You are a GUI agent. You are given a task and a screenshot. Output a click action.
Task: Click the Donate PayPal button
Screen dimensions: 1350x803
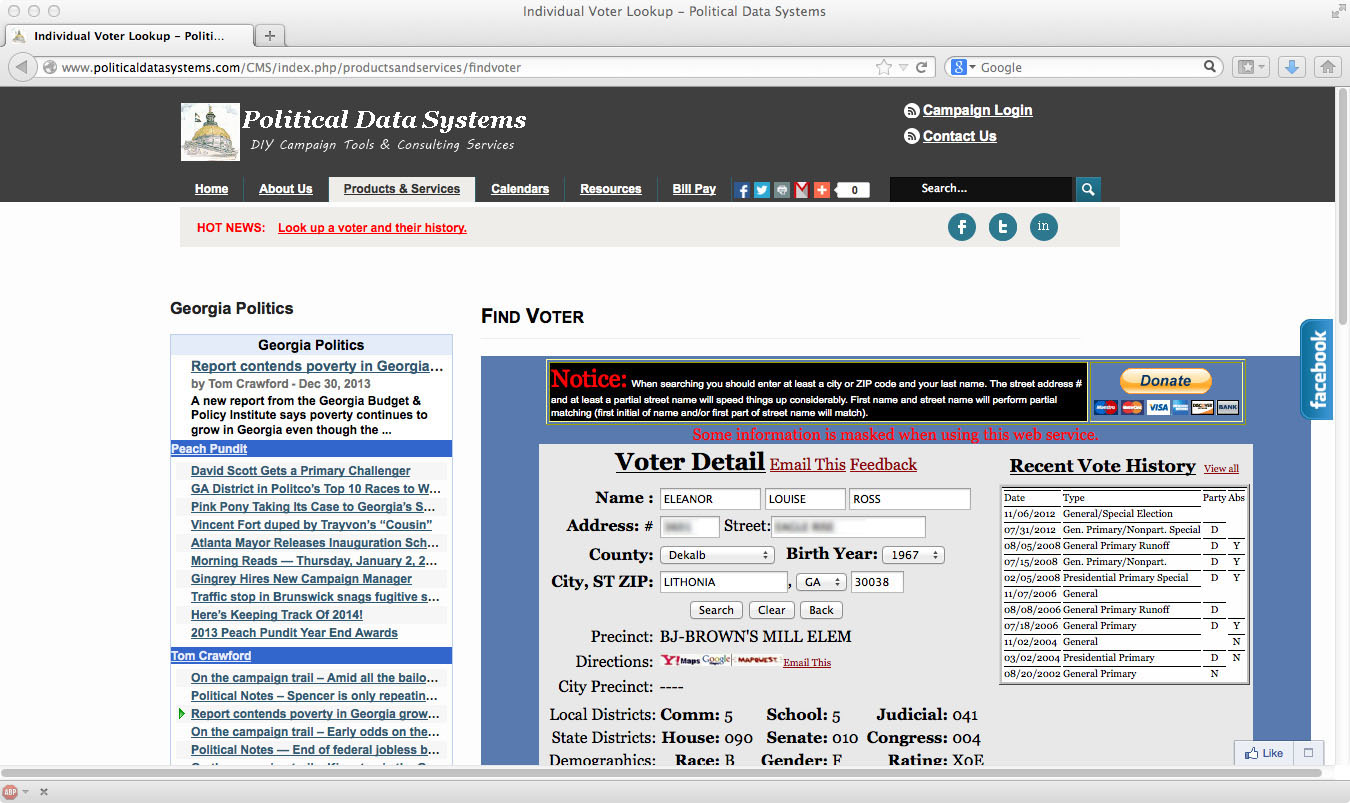[1165, 380]
